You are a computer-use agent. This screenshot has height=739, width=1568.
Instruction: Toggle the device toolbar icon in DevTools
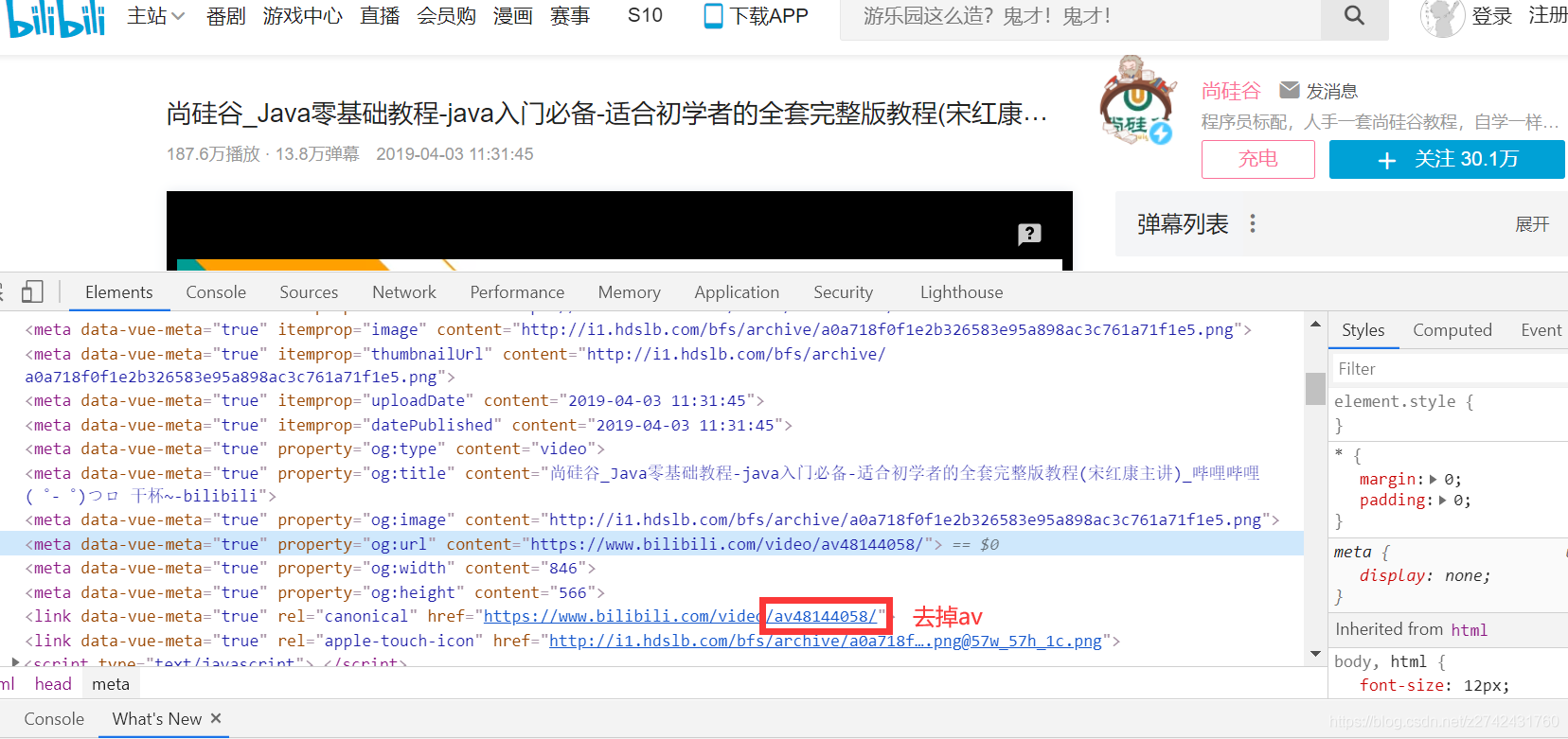pos(33,292)
